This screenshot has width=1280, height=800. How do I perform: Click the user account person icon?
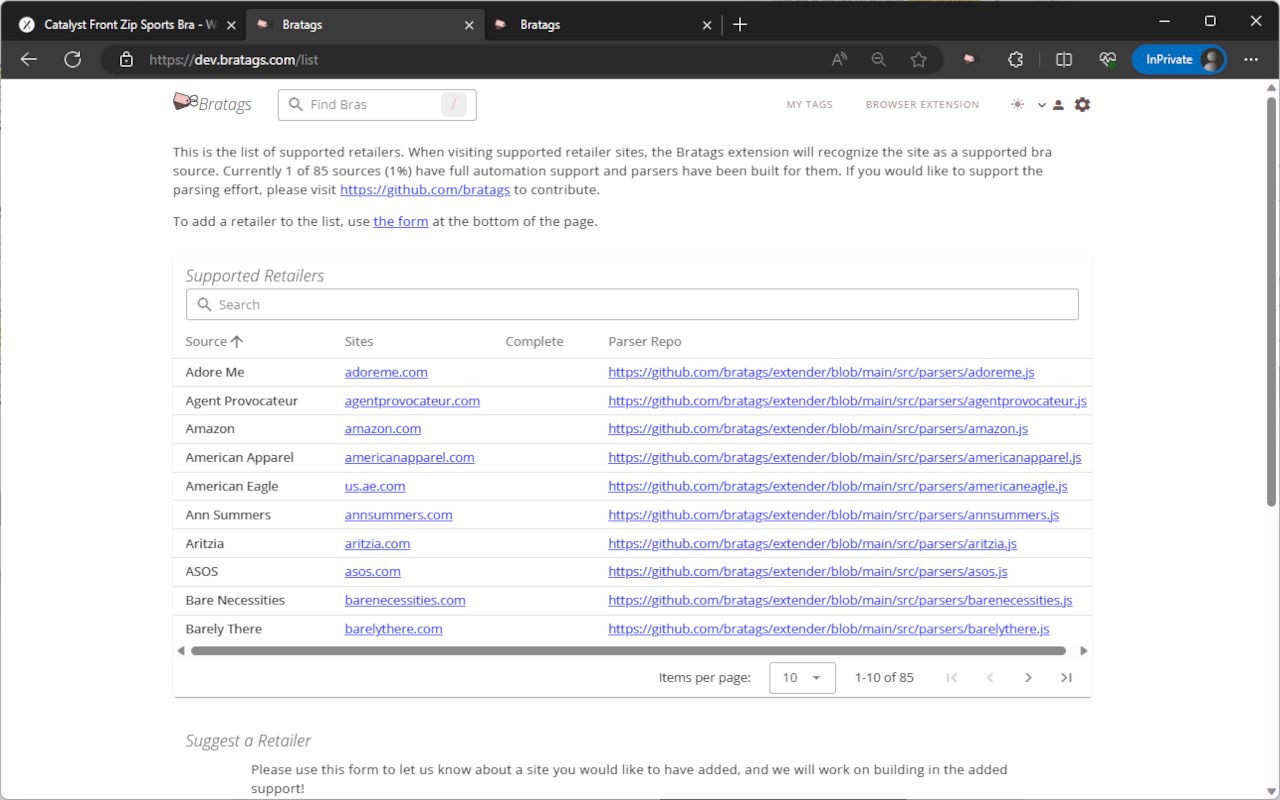click(1058, 104)
